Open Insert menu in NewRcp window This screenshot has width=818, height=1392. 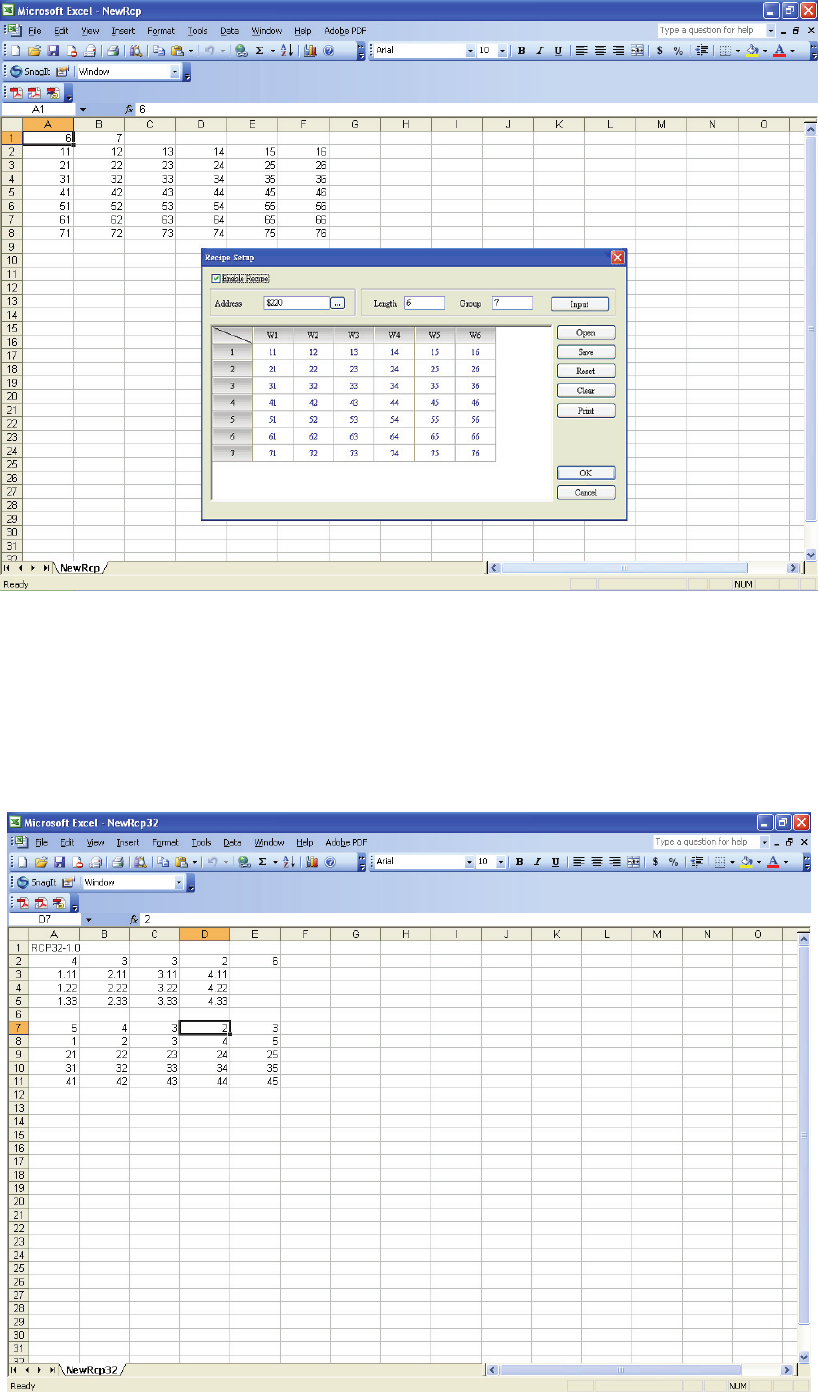(124, 31)
